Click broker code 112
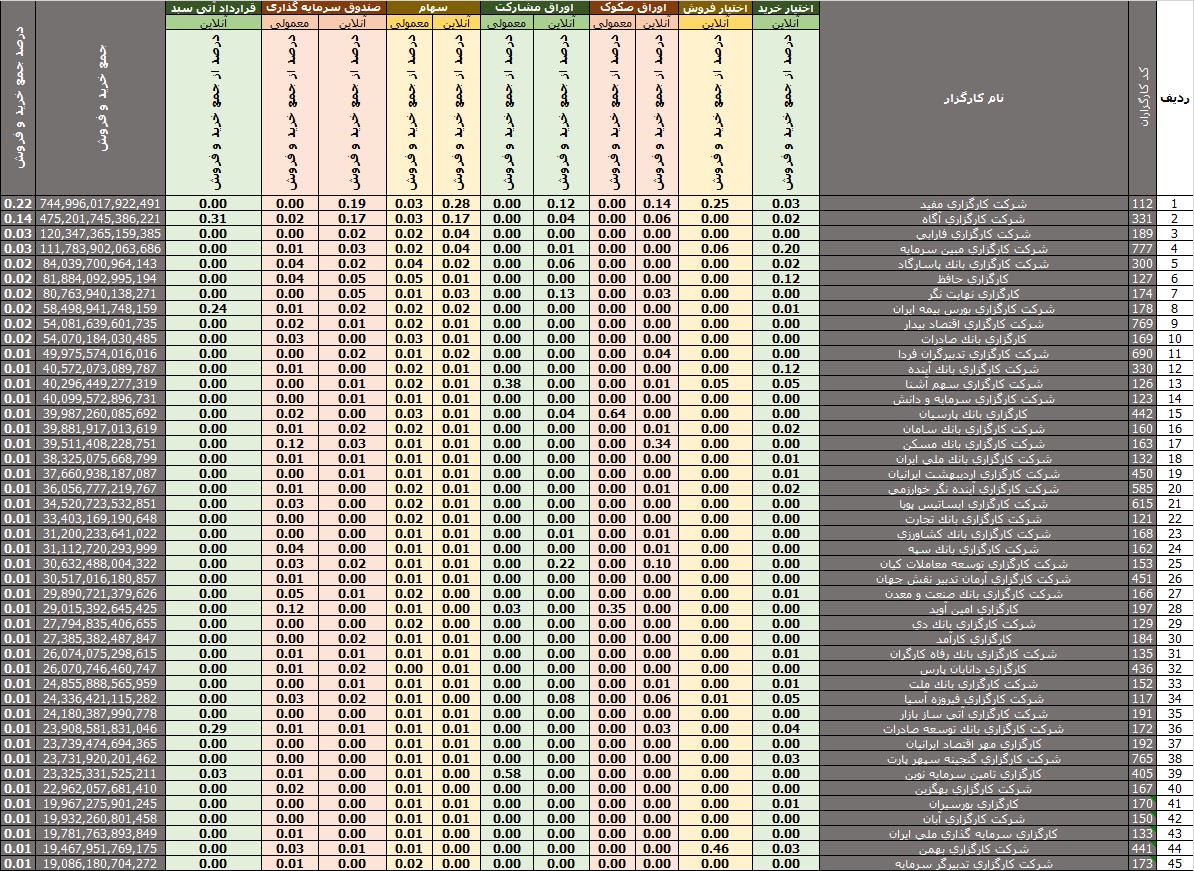The width and height of the screenshot is (1194, 871). [1142, 204]
